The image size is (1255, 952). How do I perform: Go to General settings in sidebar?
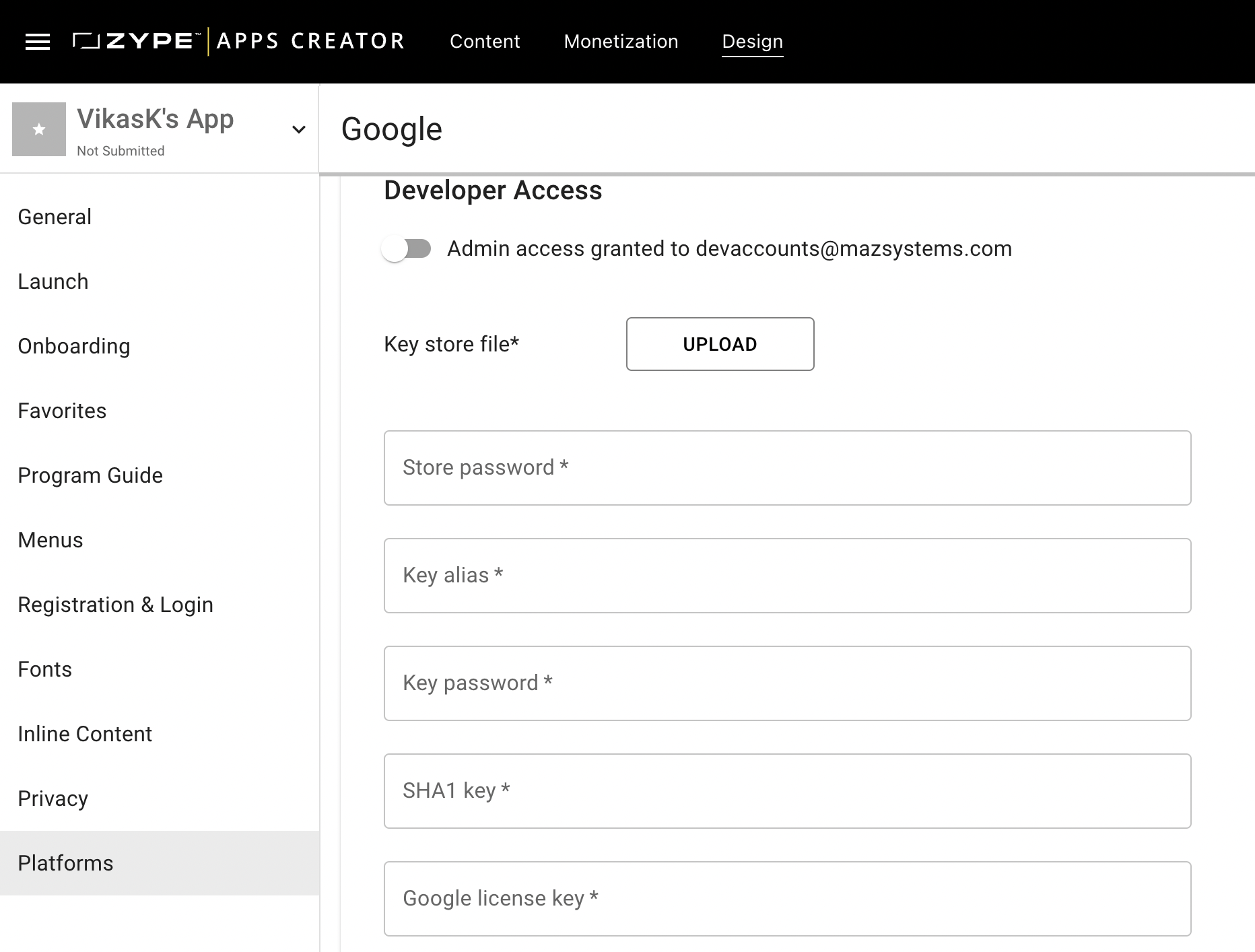point(160,217)
